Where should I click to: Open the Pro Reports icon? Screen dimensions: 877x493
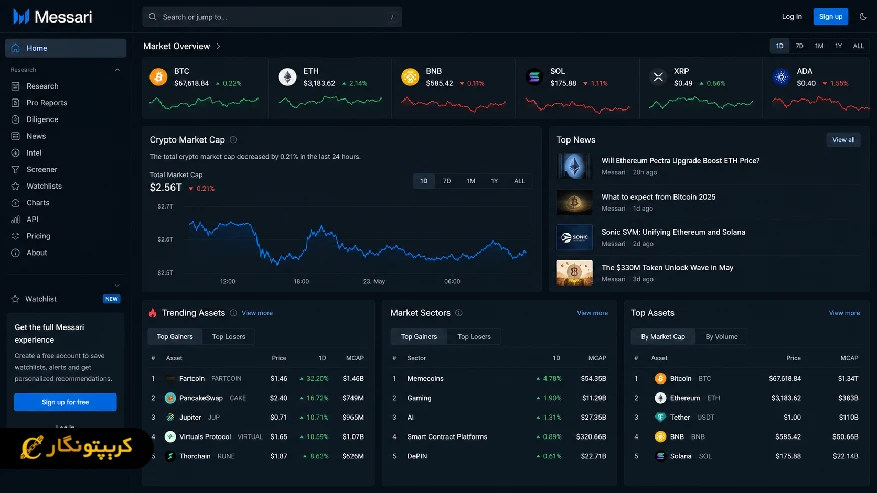16,103
